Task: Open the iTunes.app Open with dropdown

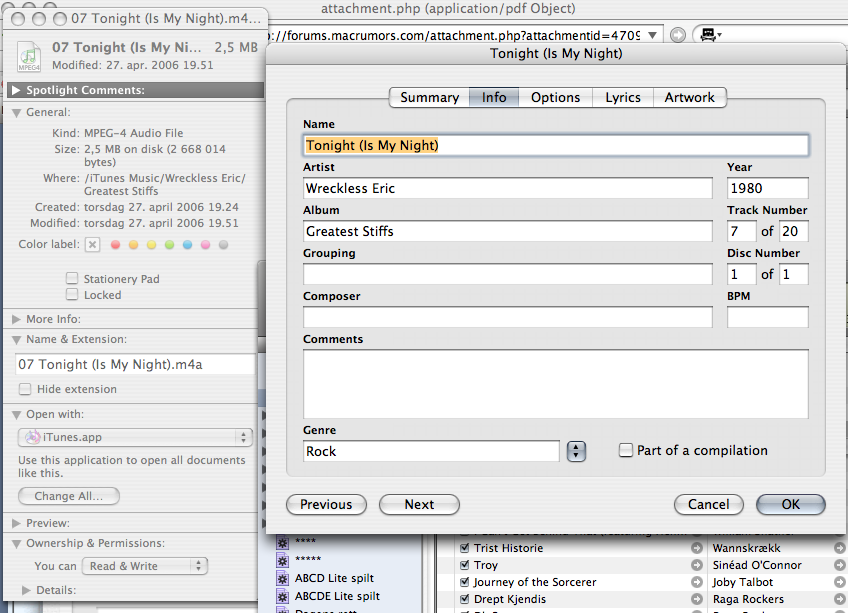Action: click(x=135, y=437)
